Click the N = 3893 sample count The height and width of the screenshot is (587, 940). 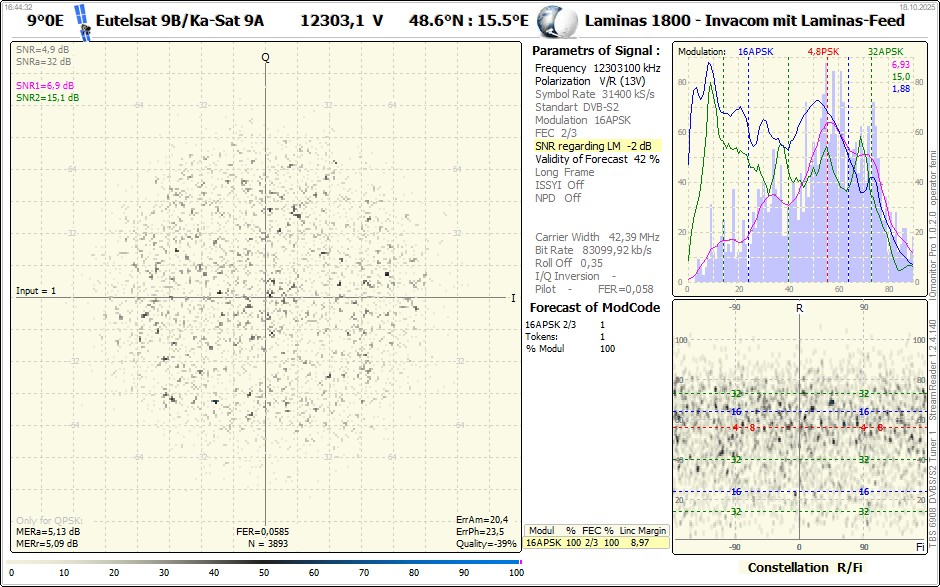(x=268, y=544)
